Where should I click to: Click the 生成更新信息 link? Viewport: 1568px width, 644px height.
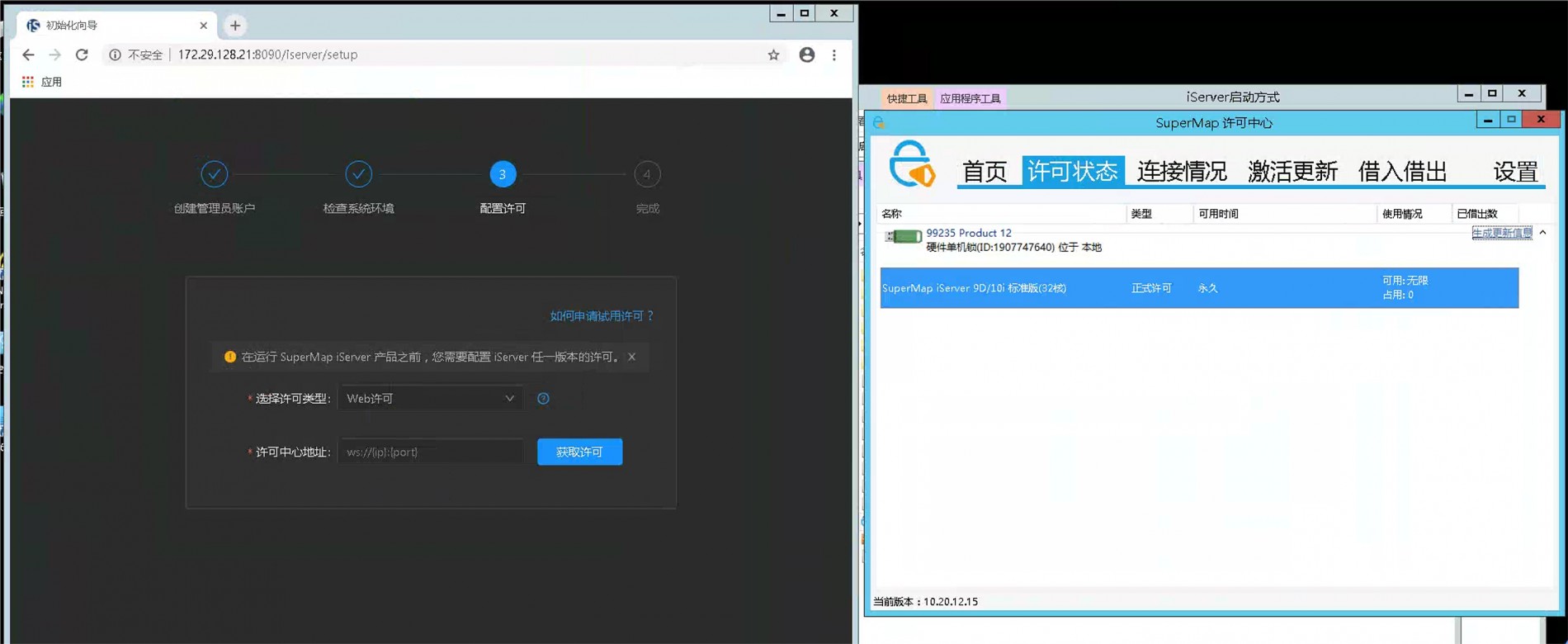click(x=1502, y=233)
